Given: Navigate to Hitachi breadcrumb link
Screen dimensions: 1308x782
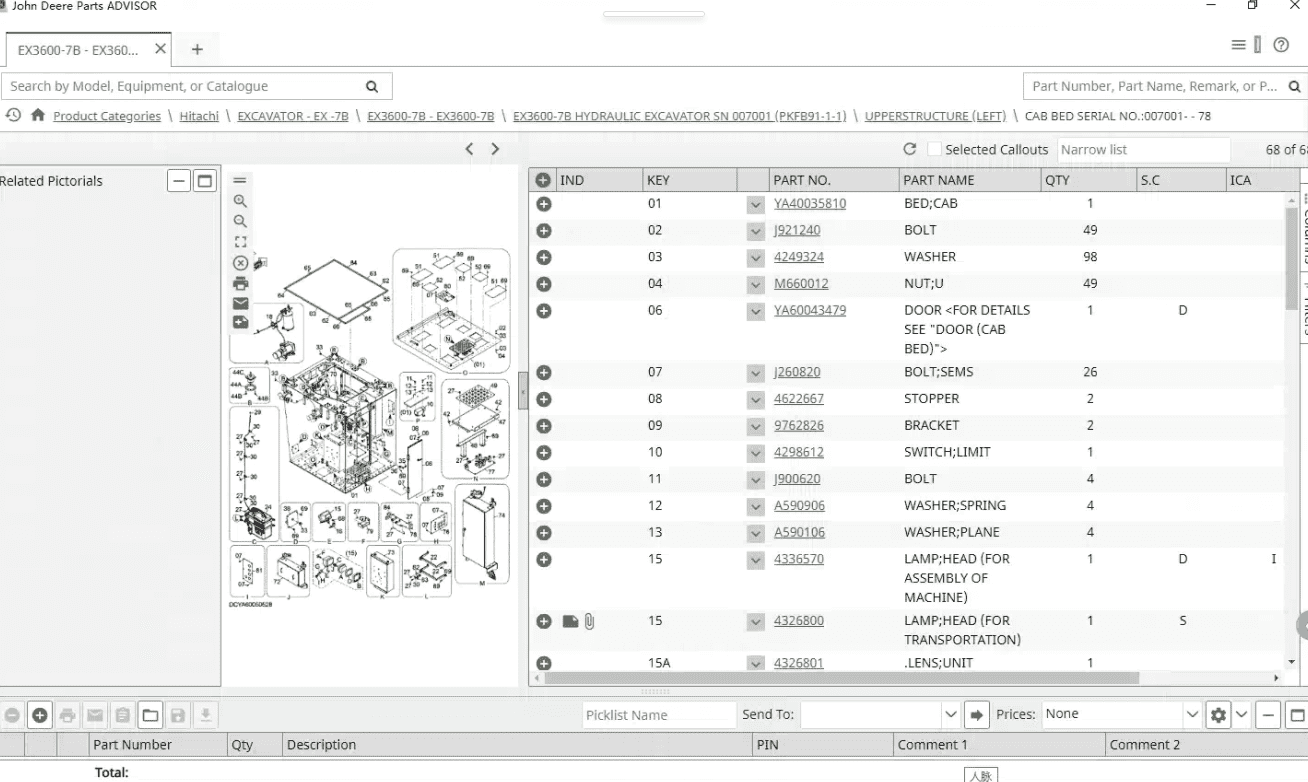Looking at the screenshot, I should tap(199, 116).
